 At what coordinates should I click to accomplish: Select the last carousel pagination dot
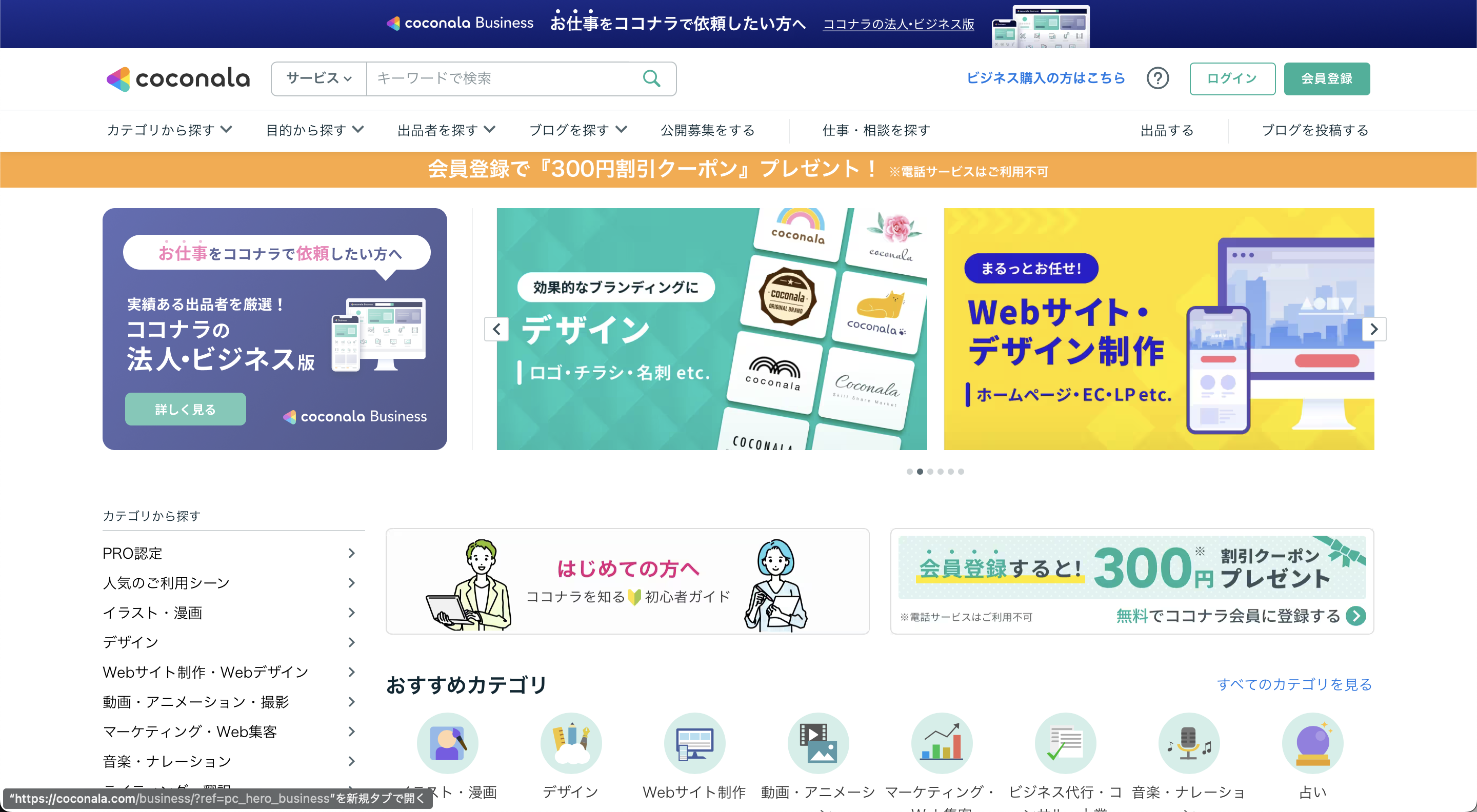tap(961, 472)
